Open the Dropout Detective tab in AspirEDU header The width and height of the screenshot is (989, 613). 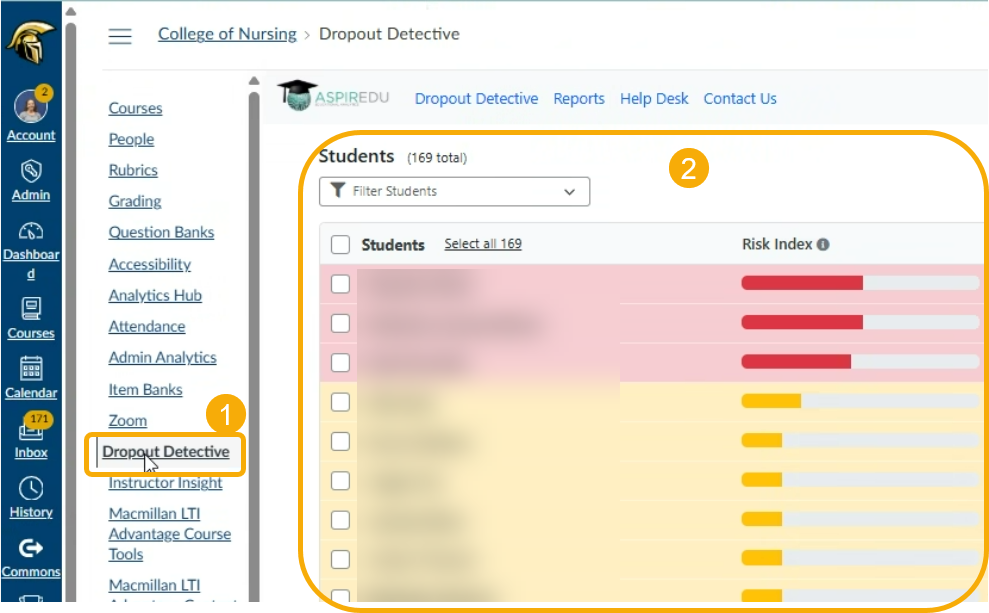pyautogui.click(x=476, y=99)
